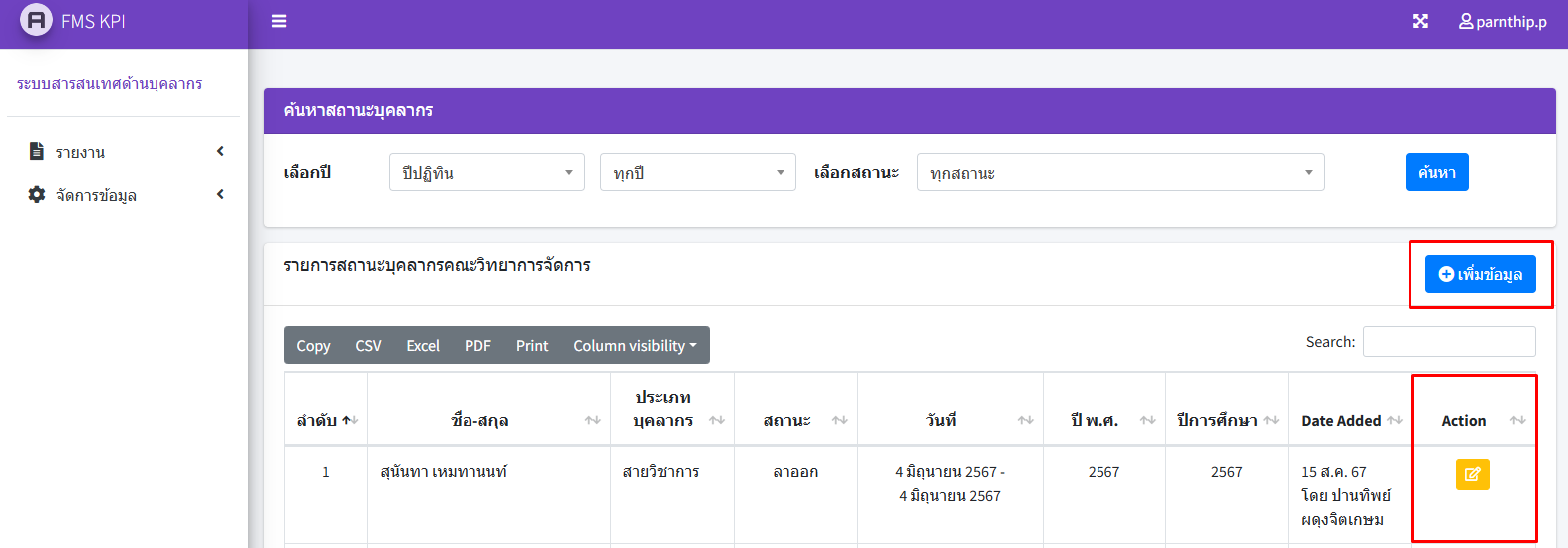Click the จัดการข้อมูล gear icon in sidebar
The height and width of the screenshot is (548, 1568).
click(x=37, y=194)
